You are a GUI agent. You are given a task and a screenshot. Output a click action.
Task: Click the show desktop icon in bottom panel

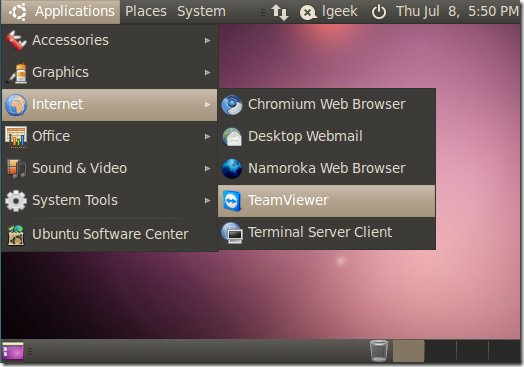point(13,351)
